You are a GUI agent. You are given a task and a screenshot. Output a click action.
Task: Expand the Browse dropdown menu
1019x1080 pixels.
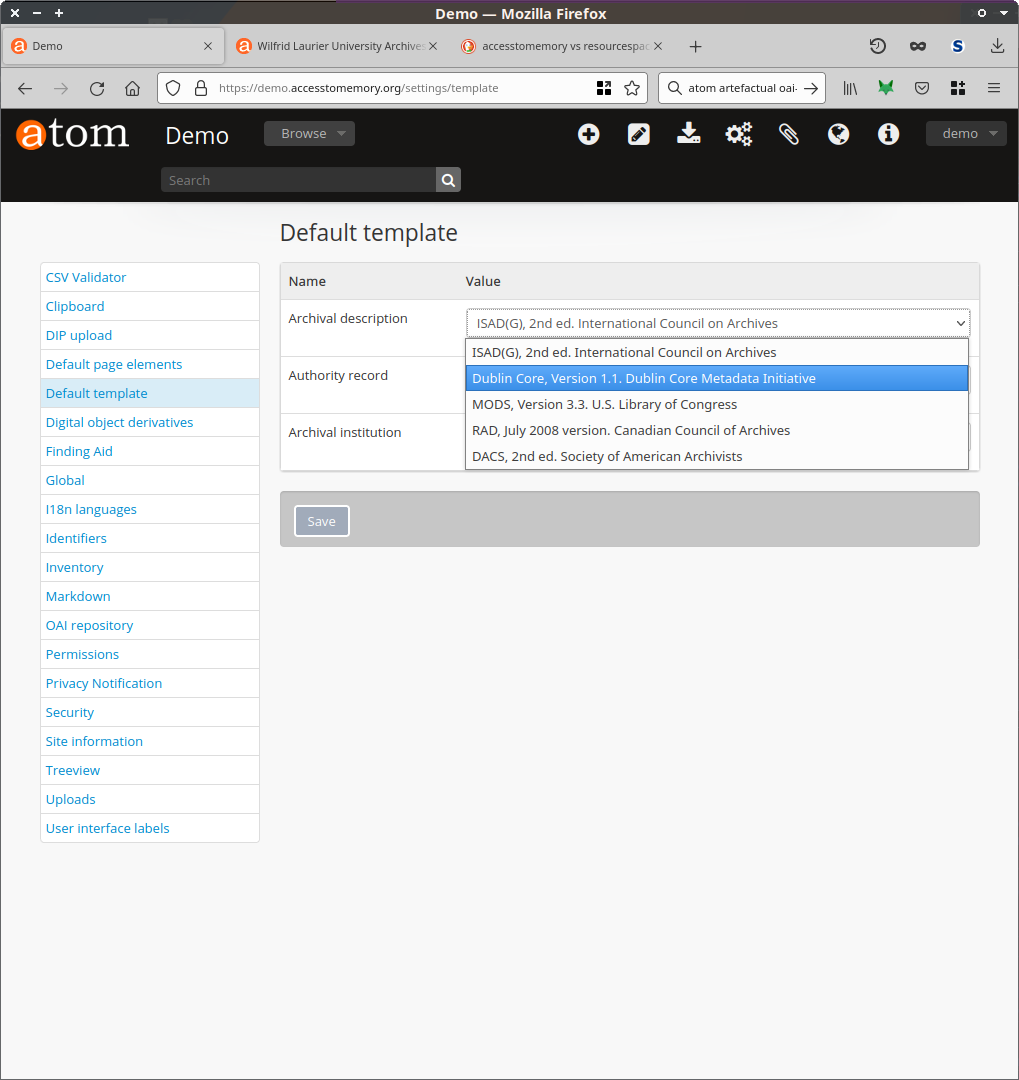coord(309,134)
